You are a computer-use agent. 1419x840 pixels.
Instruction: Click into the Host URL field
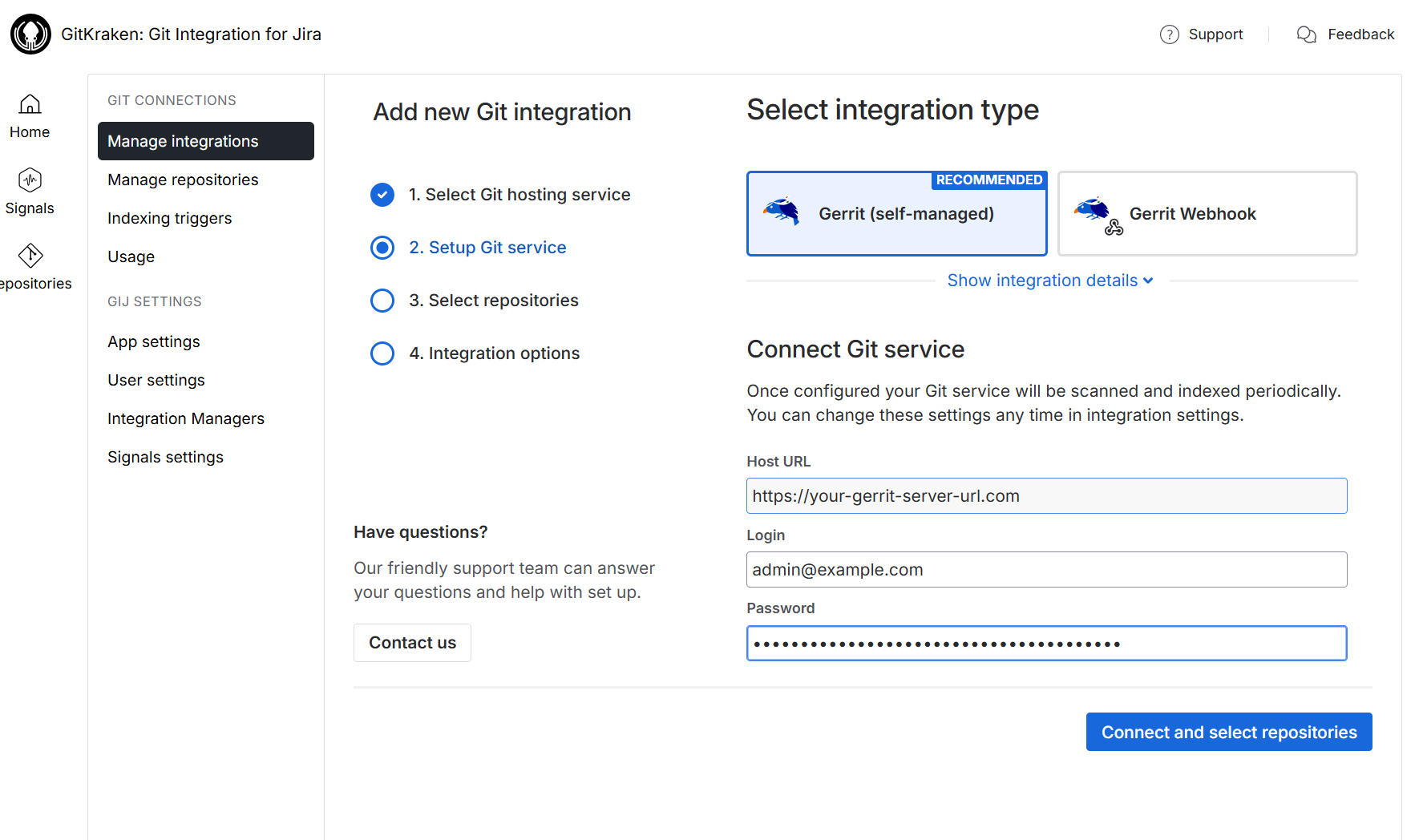click(x=1046, y=496)
